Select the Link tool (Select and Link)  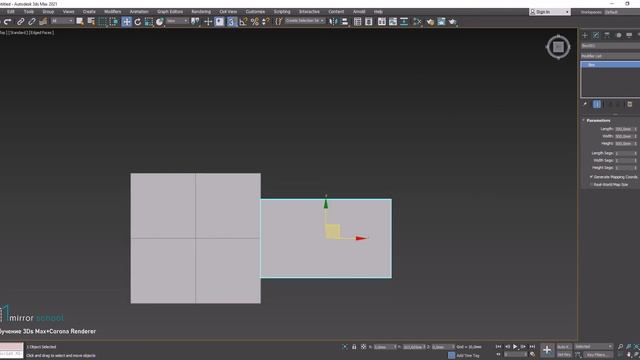[x=20, y=22]
